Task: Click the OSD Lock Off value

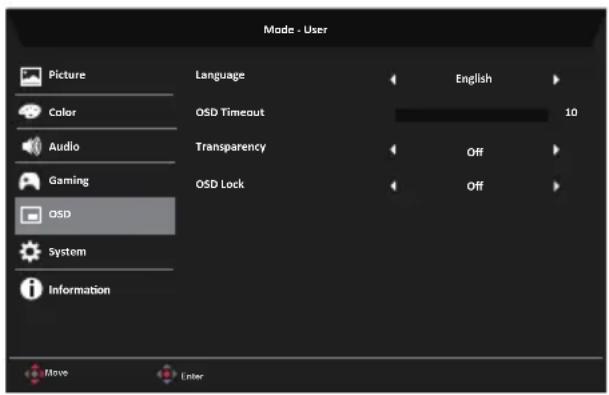Action: [x=475, y=186]
